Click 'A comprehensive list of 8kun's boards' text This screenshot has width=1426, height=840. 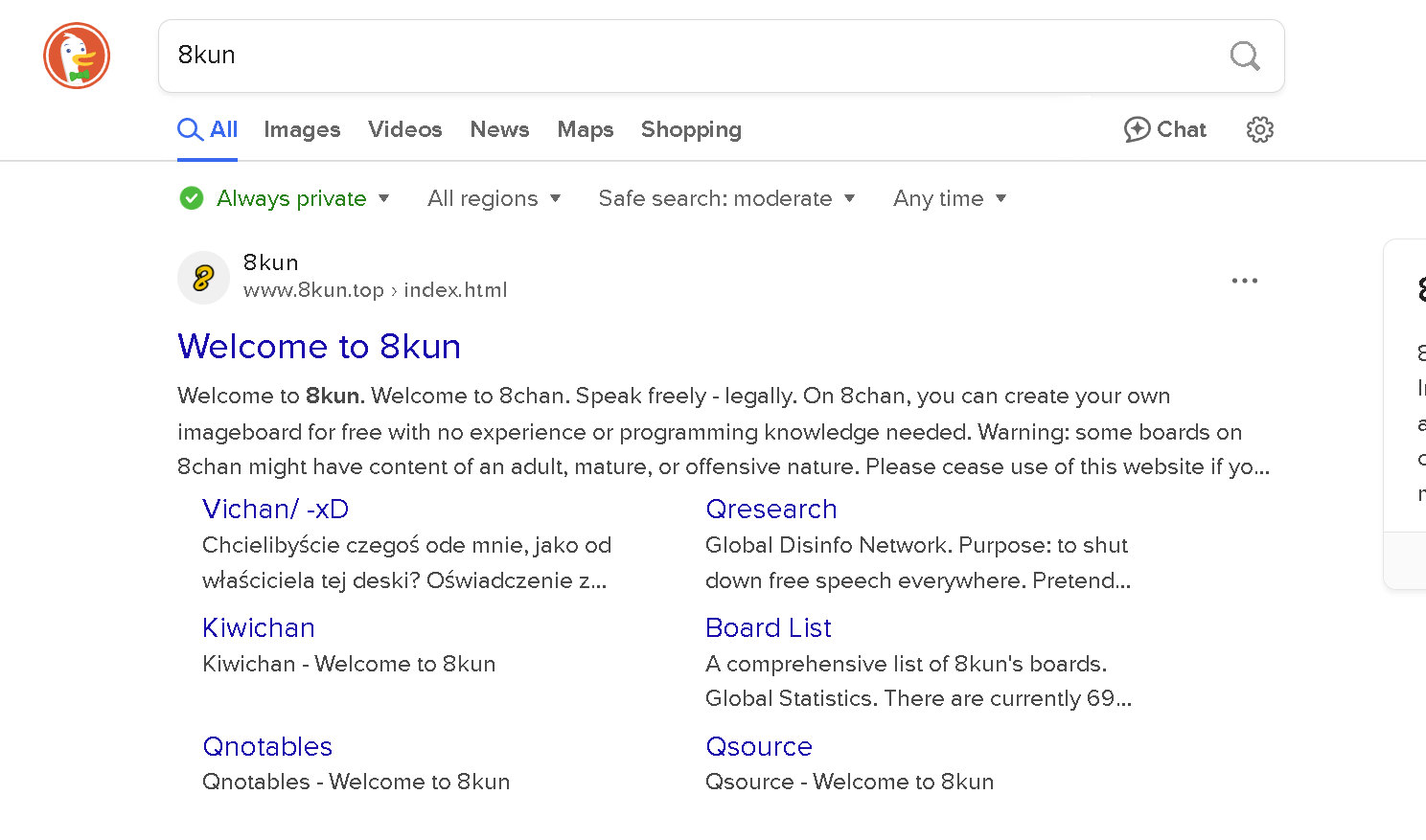point(918,681)
